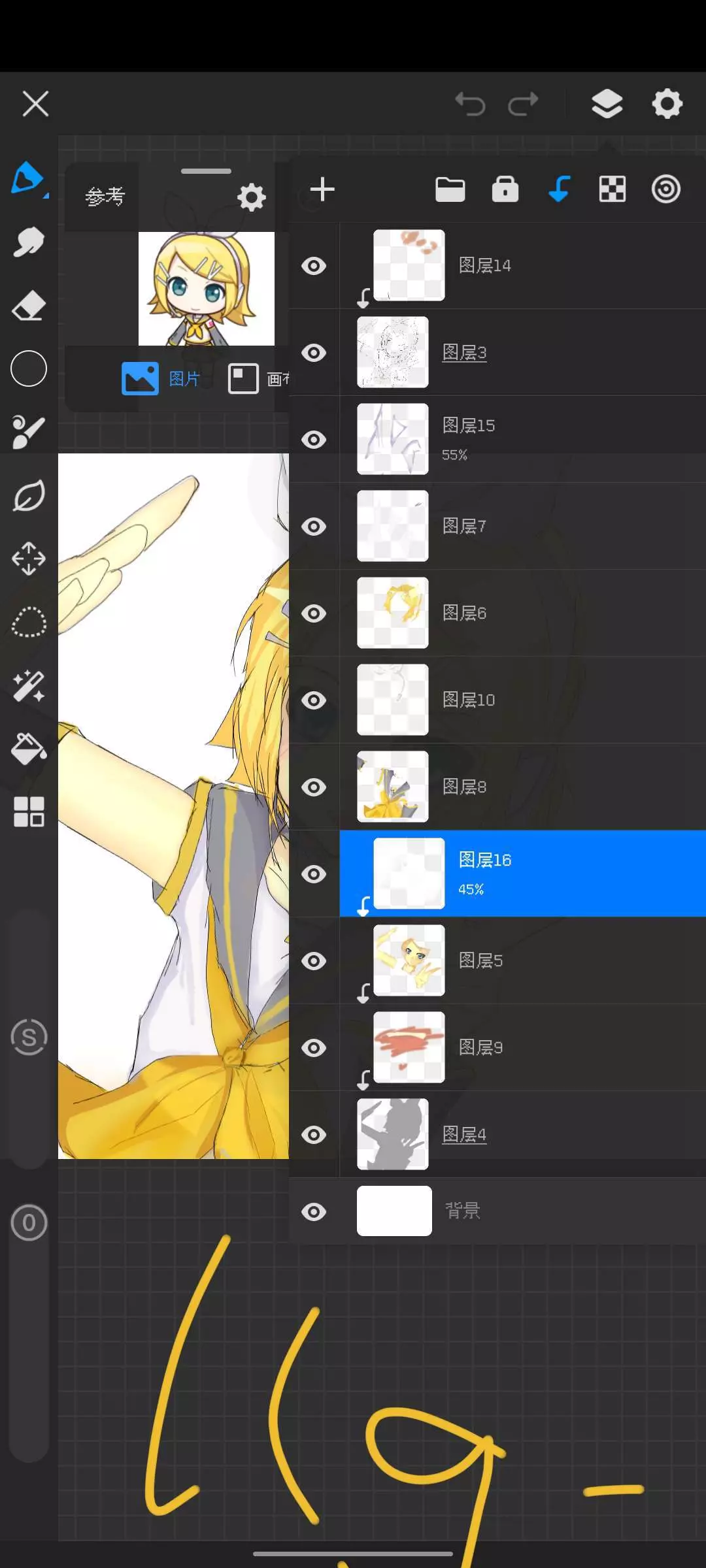The height and width of the screenshot is (1568, 706).
Task: Toggle clipping mask arrow for layer
Action: [559, 189]
